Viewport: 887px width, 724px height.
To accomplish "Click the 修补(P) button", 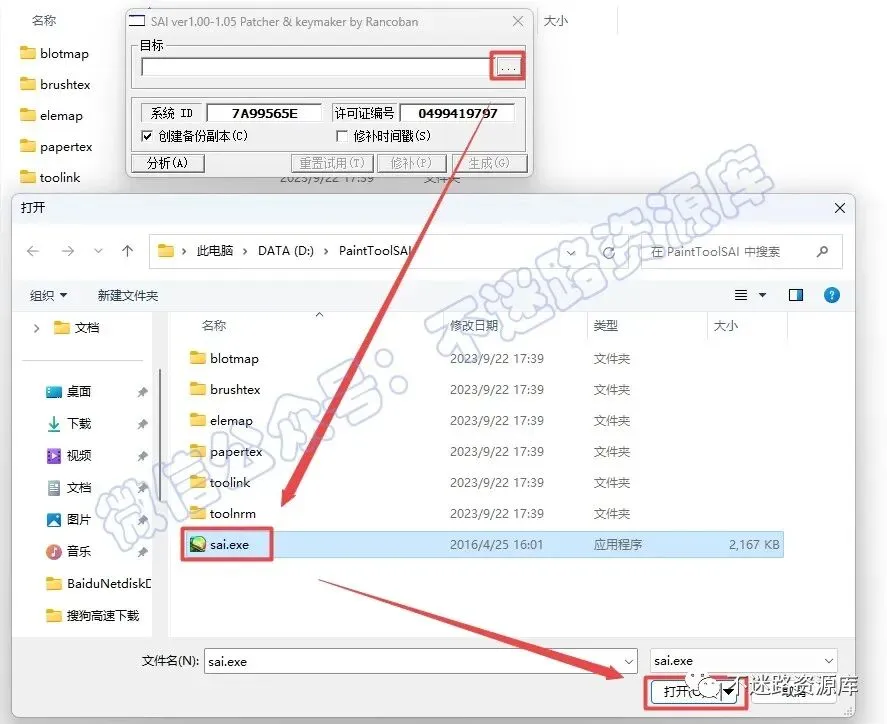I will pos(411,163).
